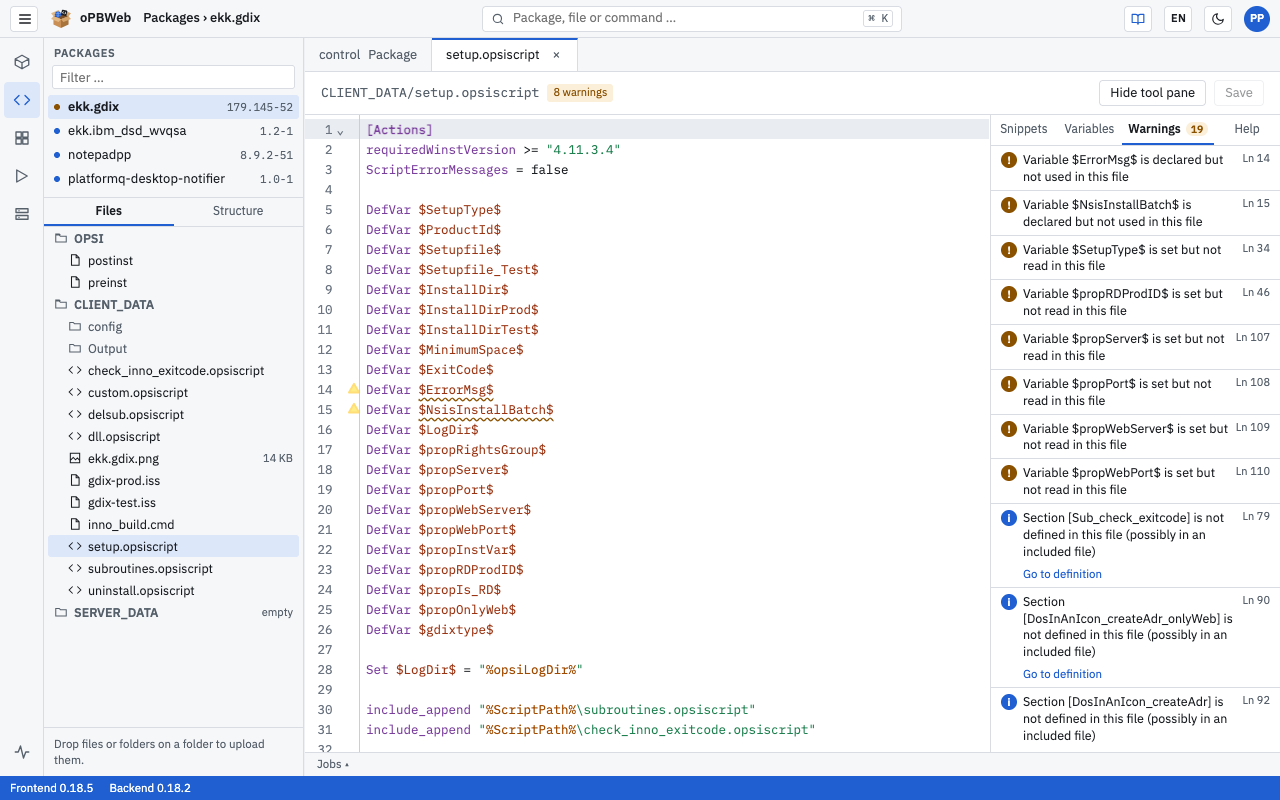Switch to the Variables tab
The image size is (1280, 800).
[1089, 129]
